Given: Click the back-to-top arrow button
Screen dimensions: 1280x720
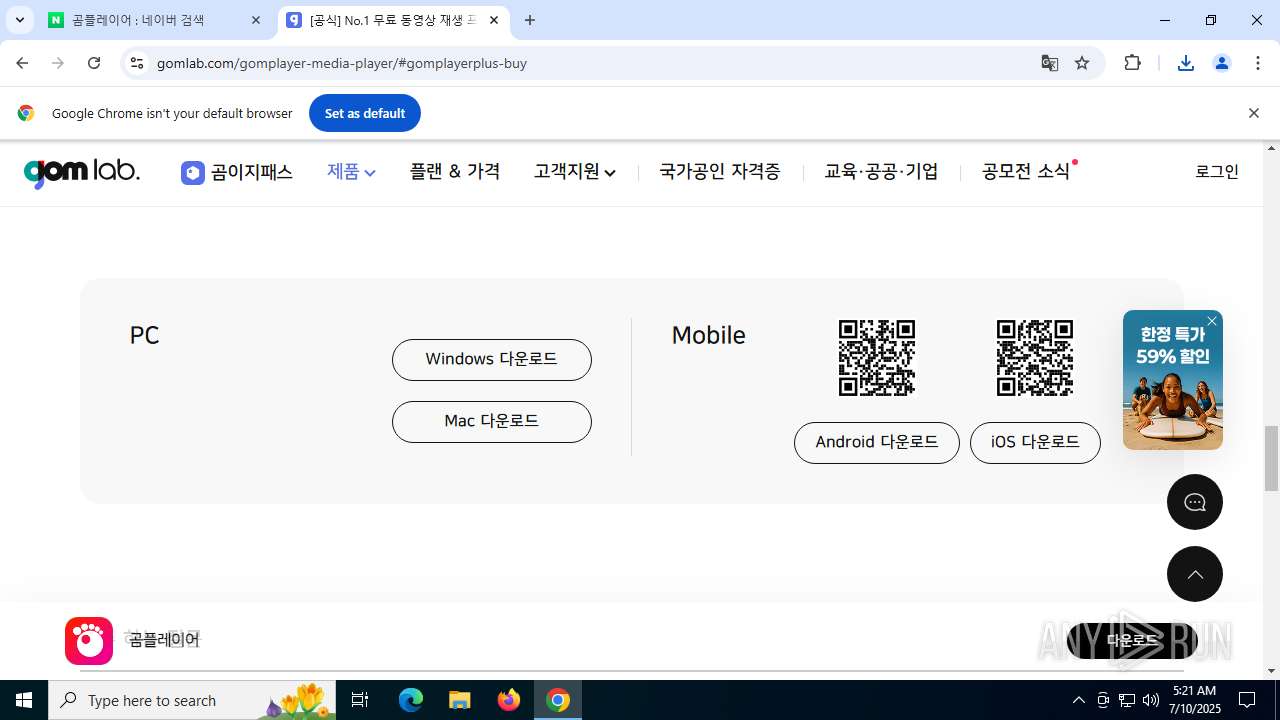Looking at the screenshot, I should click(1195, 574).
